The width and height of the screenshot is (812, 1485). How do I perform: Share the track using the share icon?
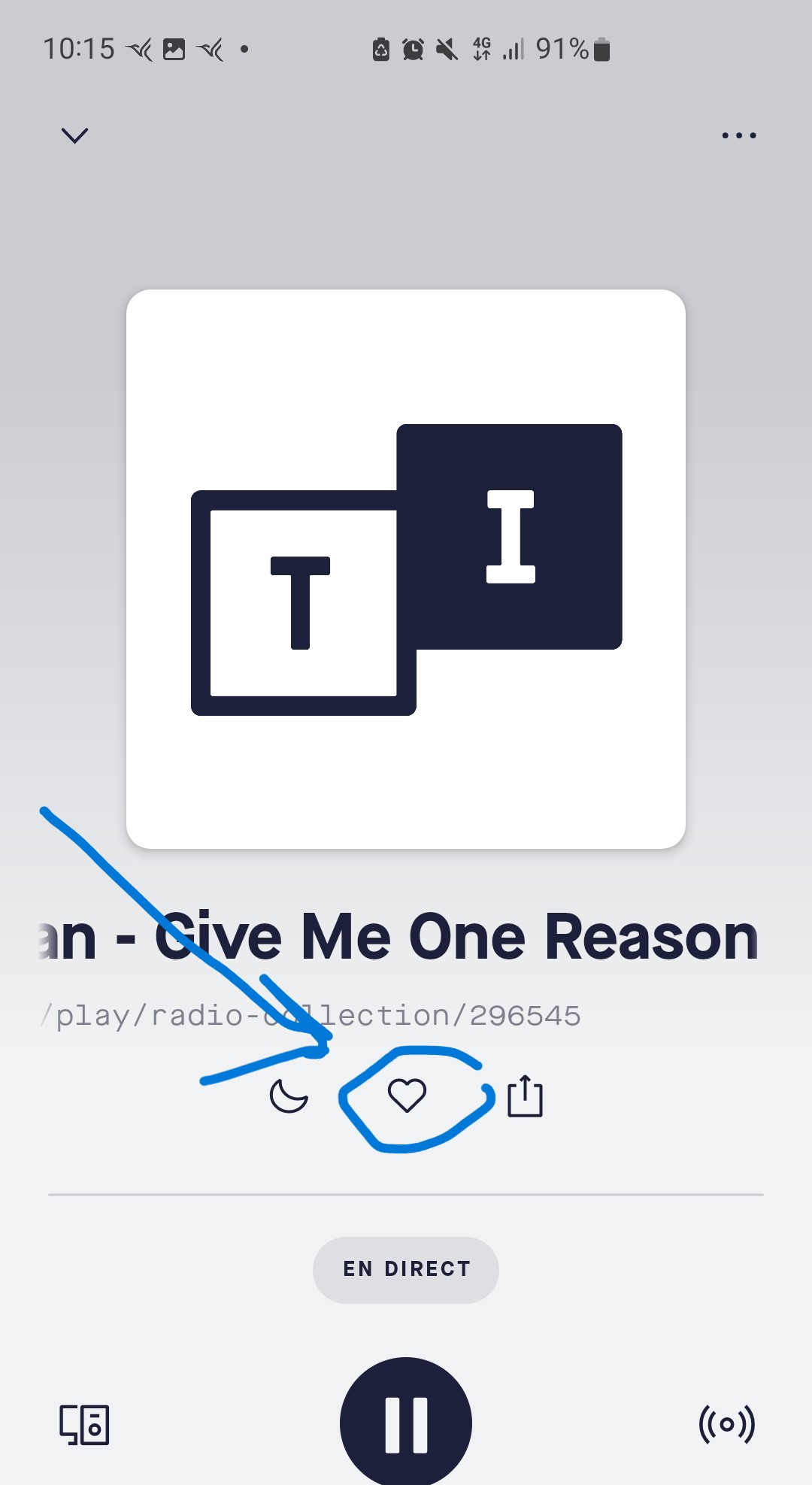(525, 1096)
